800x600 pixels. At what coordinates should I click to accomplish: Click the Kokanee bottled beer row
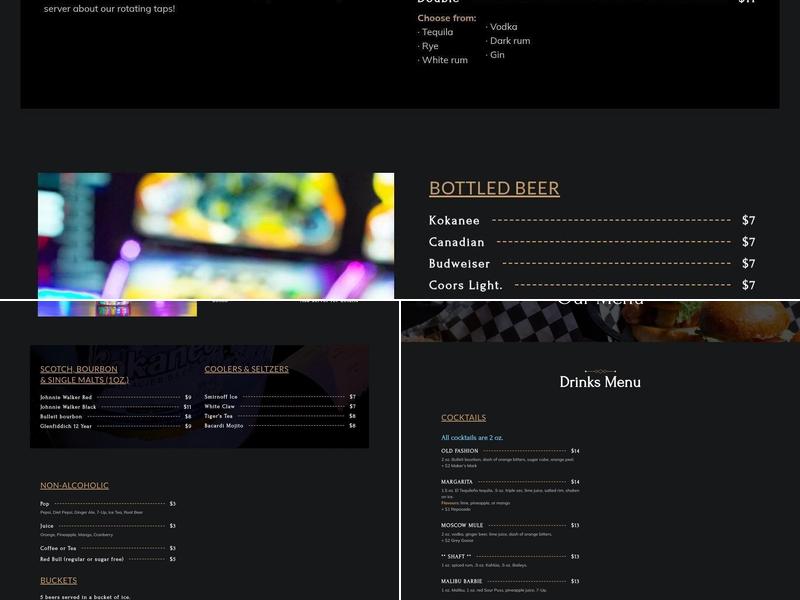click(455, 220)
